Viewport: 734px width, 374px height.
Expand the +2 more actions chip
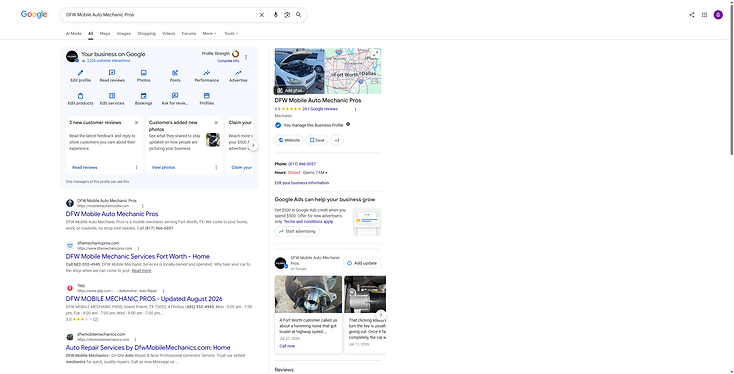coord(337,140)
